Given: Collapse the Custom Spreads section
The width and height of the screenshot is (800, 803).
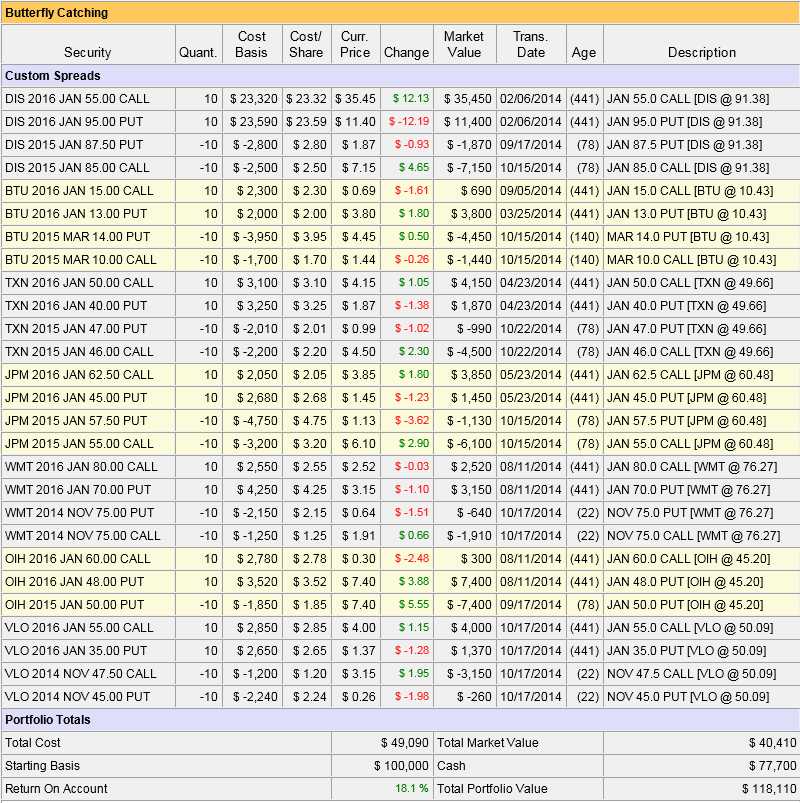Looking at the screenshot, I should point(53,75).
